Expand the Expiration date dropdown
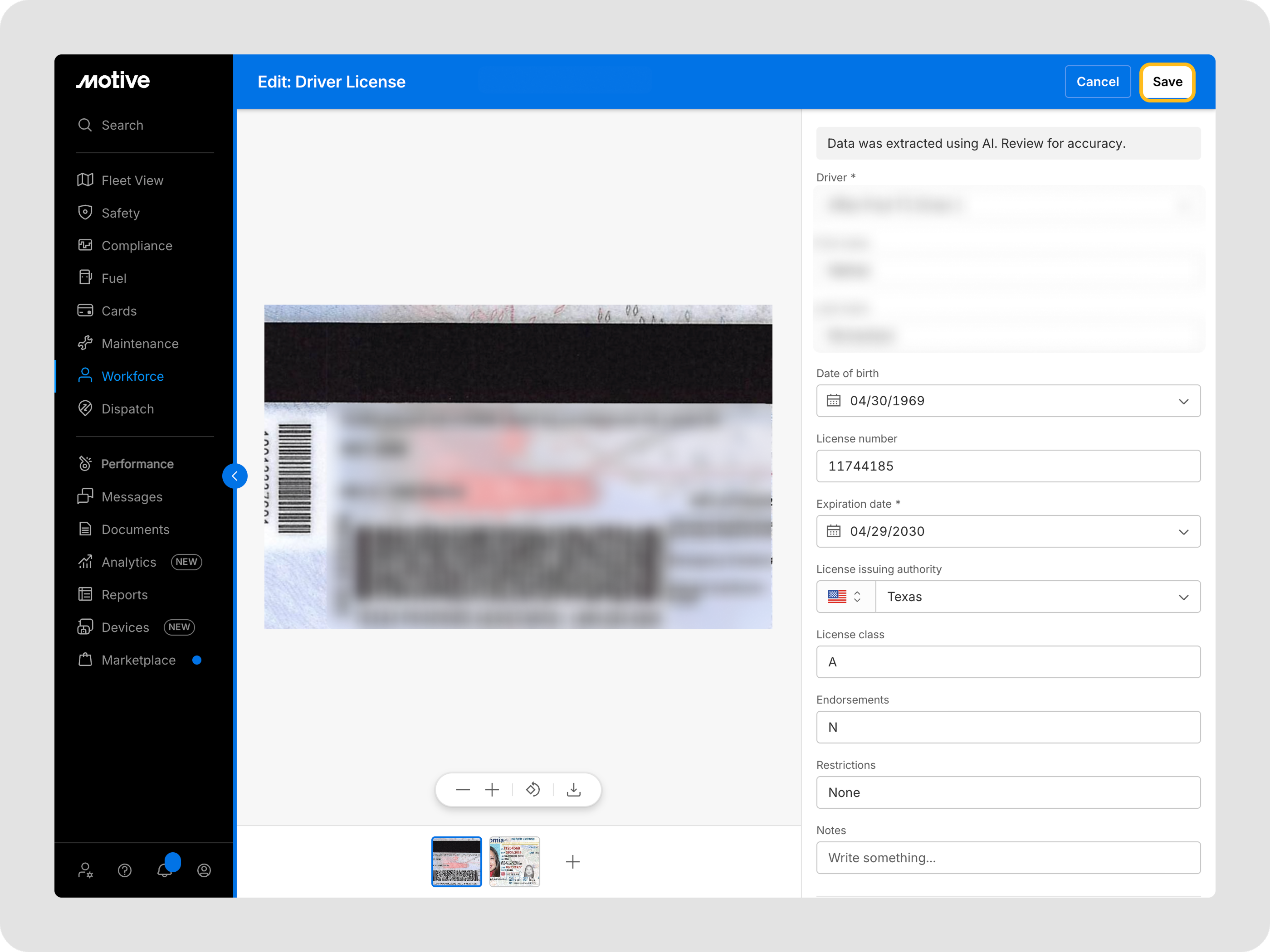 click(1183, 532)
